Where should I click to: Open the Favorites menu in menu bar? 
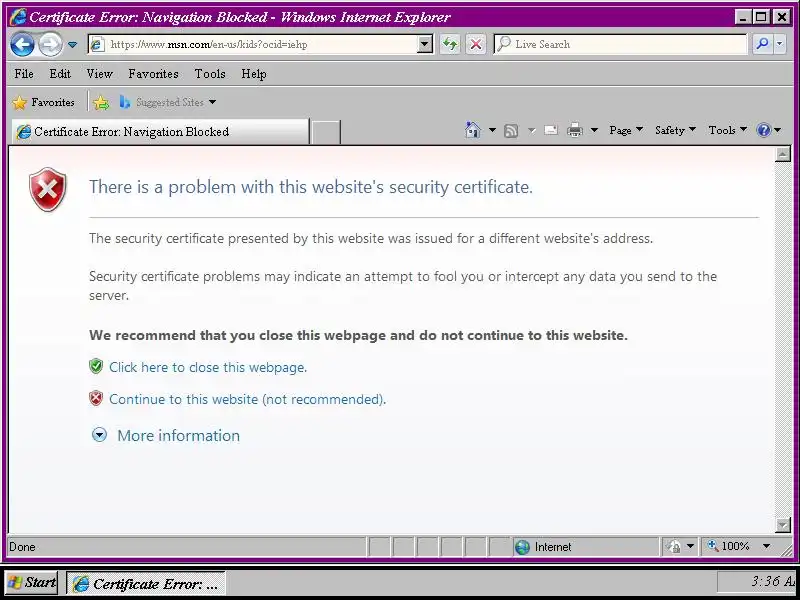153,74
